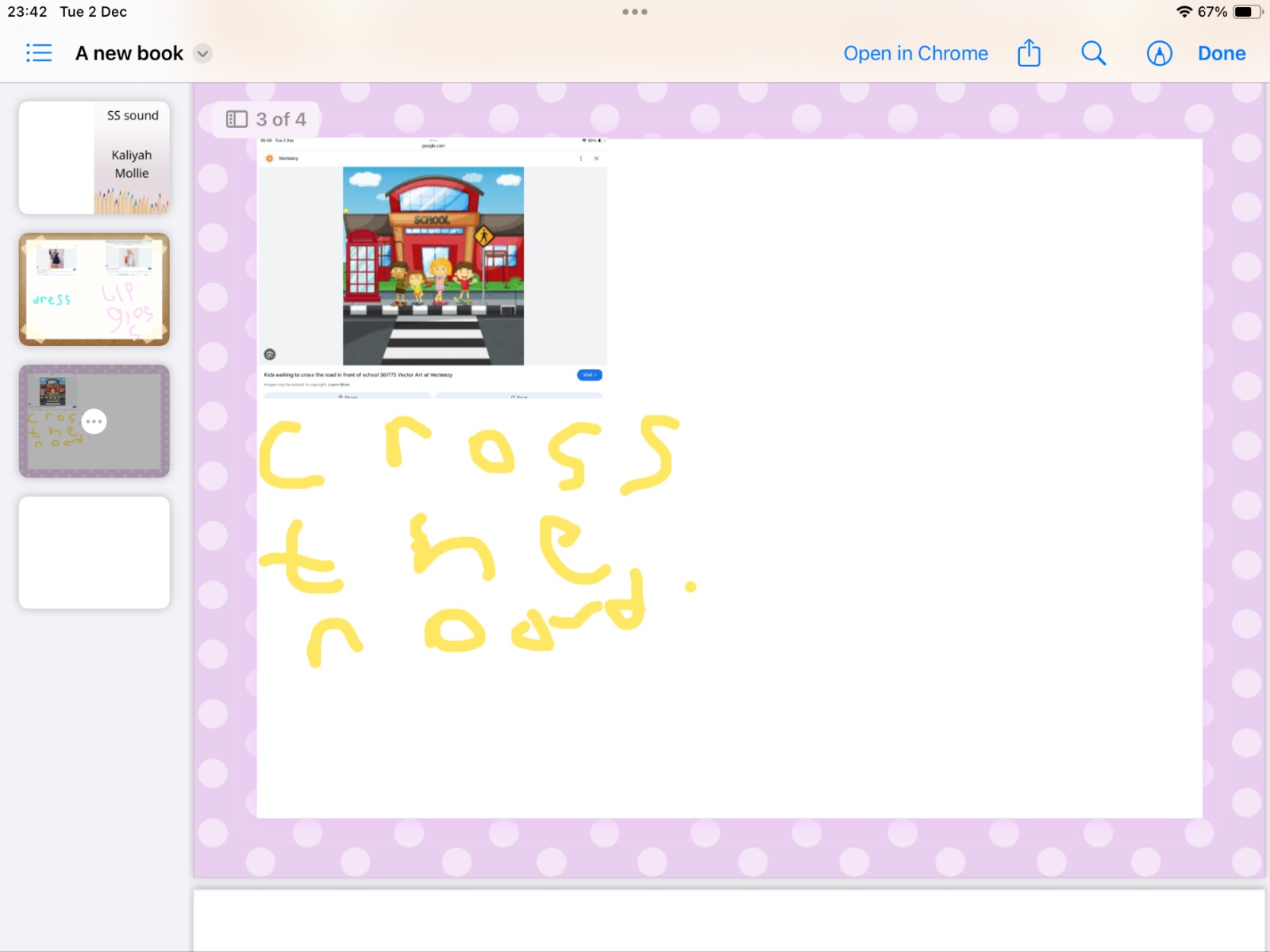1270x952 pixels.
Task: Tap the clock time in status bar
Action: pos(28,12)
